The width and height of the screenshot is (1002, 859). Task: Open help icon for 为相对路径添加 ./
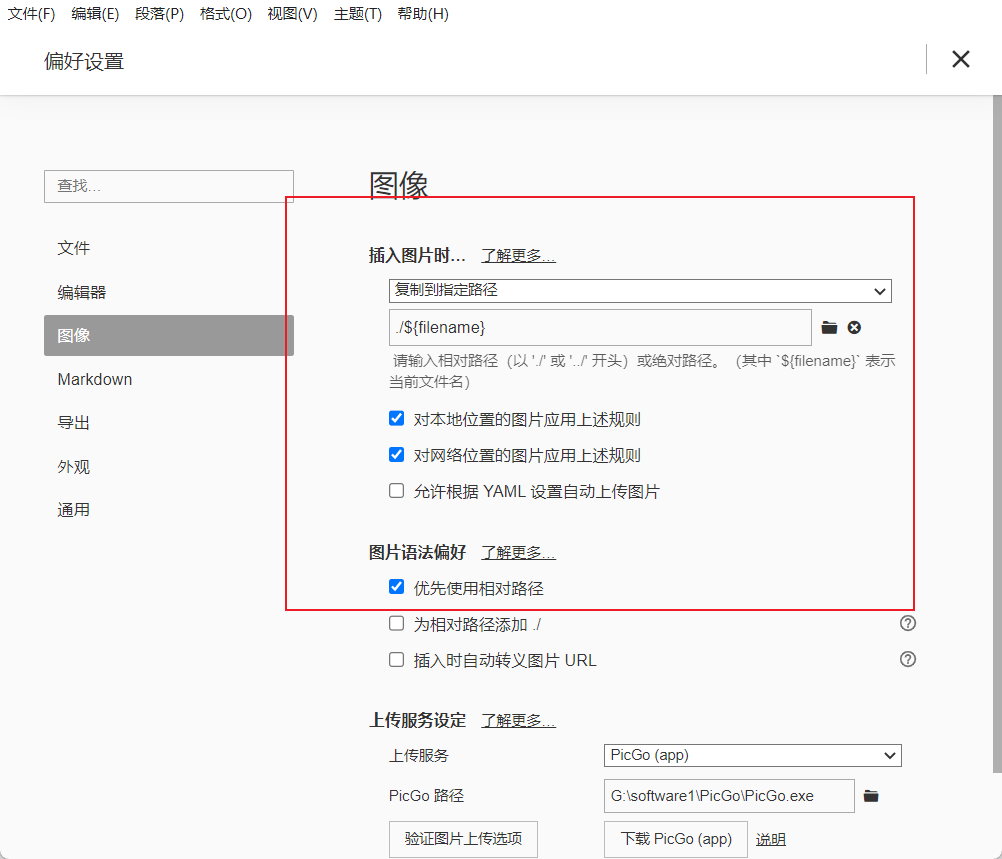(x=907, y=623)
